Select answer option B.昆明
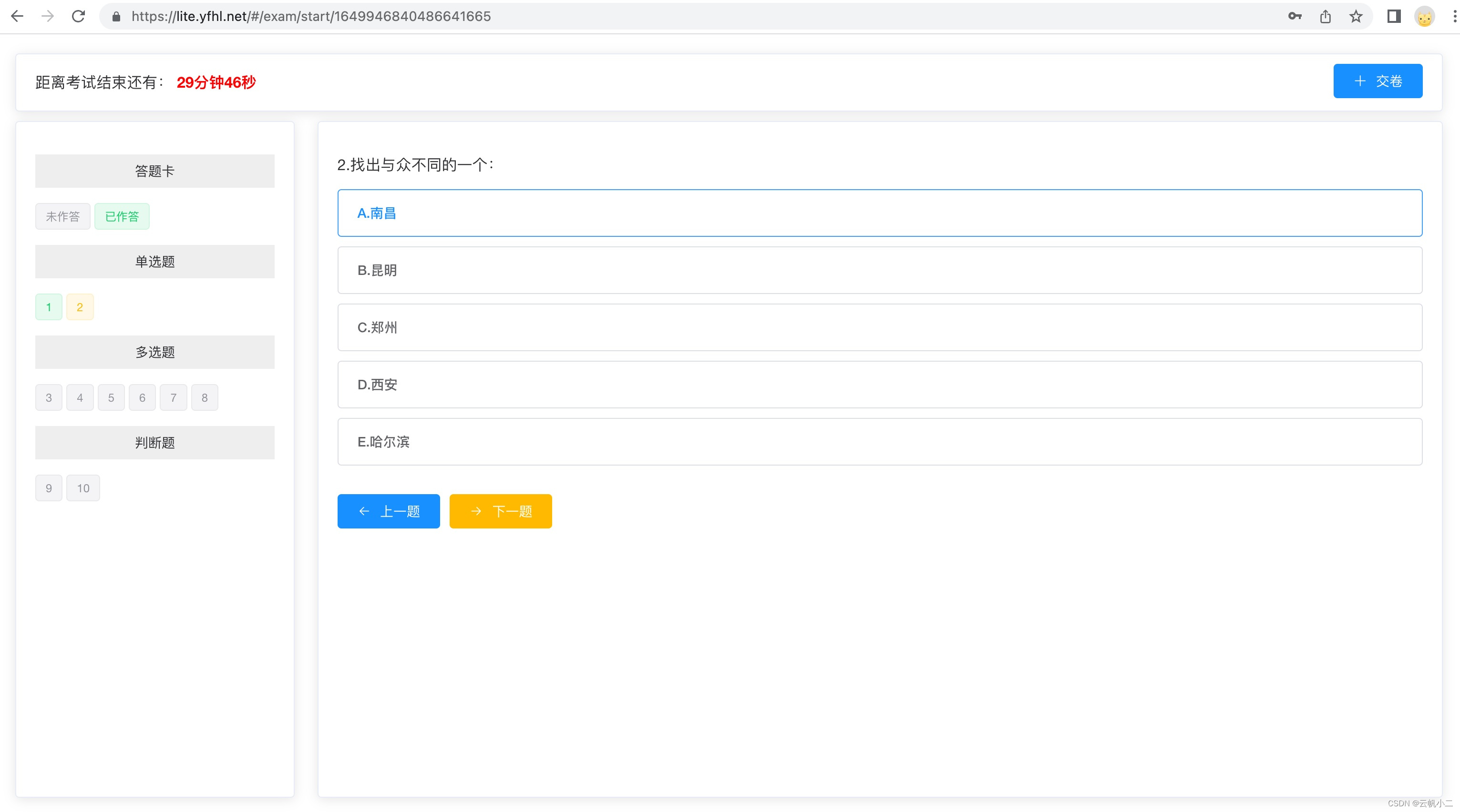 pyautogui.click(x=880, y=270)
